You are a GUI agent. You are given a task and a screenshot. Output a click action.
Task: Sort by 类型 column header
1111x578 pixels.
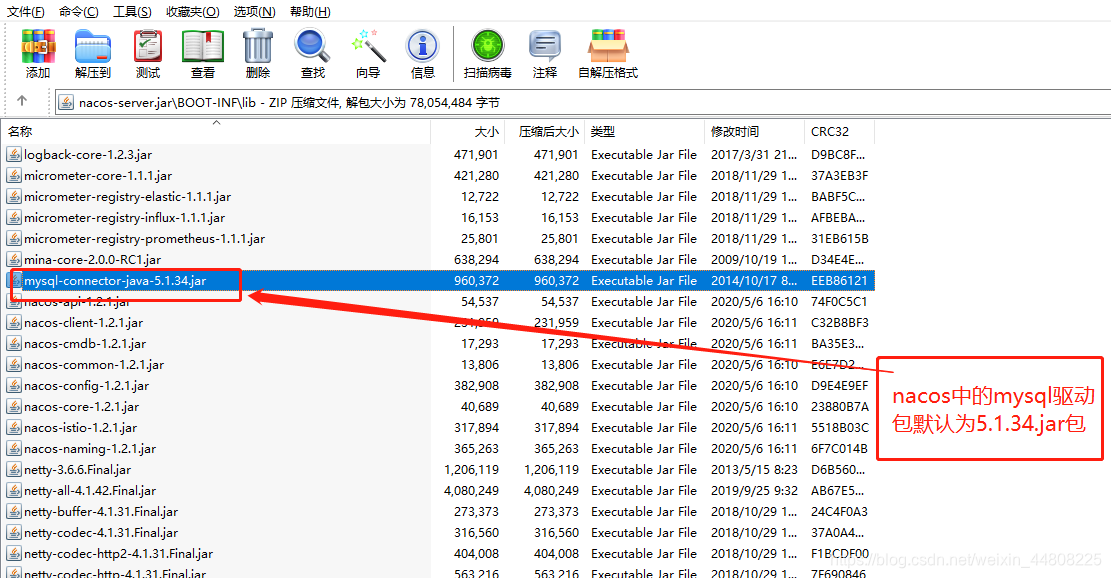(x=645, y=132)
